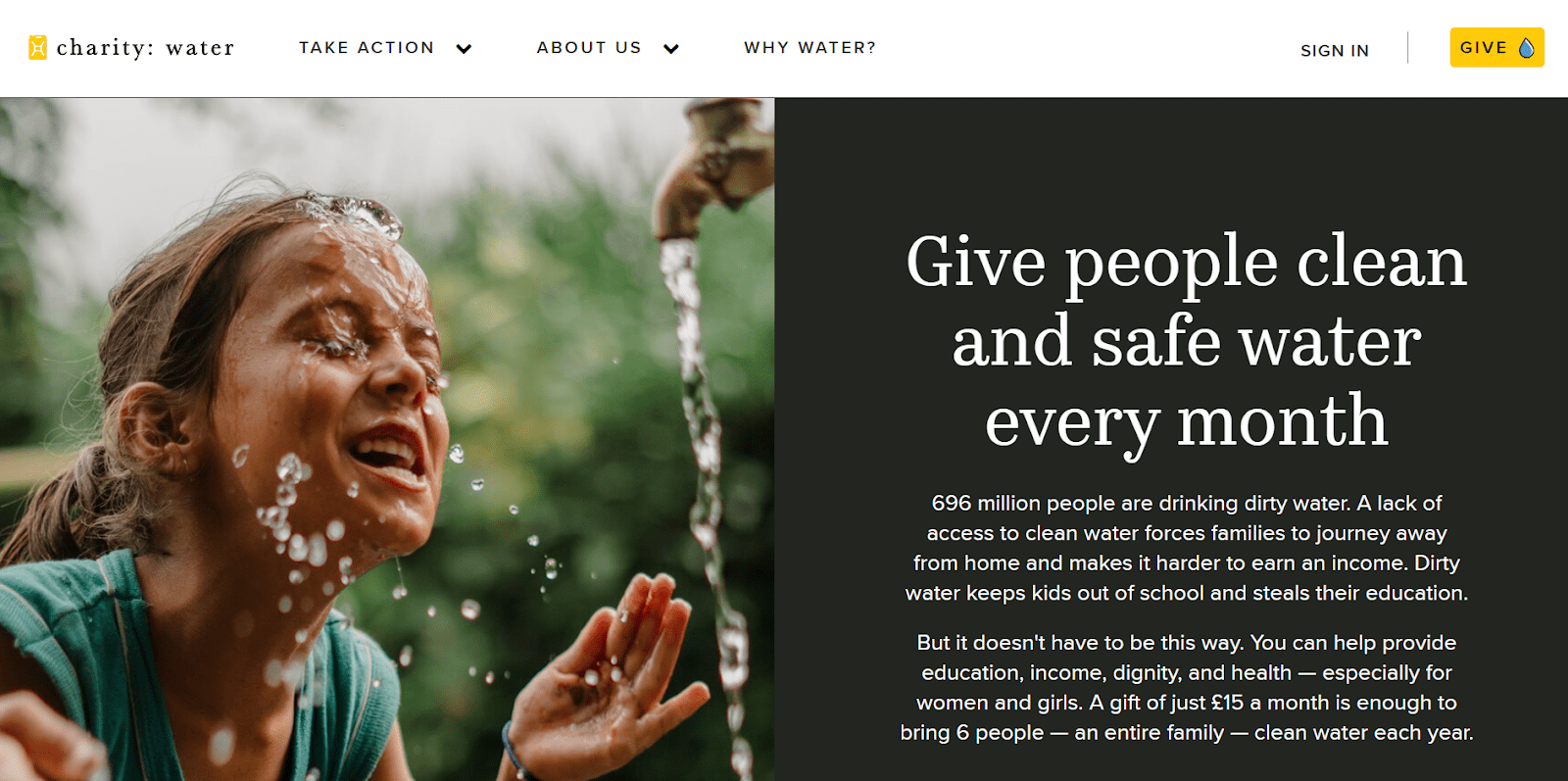Click the Sign In link
This screenshot has height=781, width=1568.
click(x=1335, y=50)
